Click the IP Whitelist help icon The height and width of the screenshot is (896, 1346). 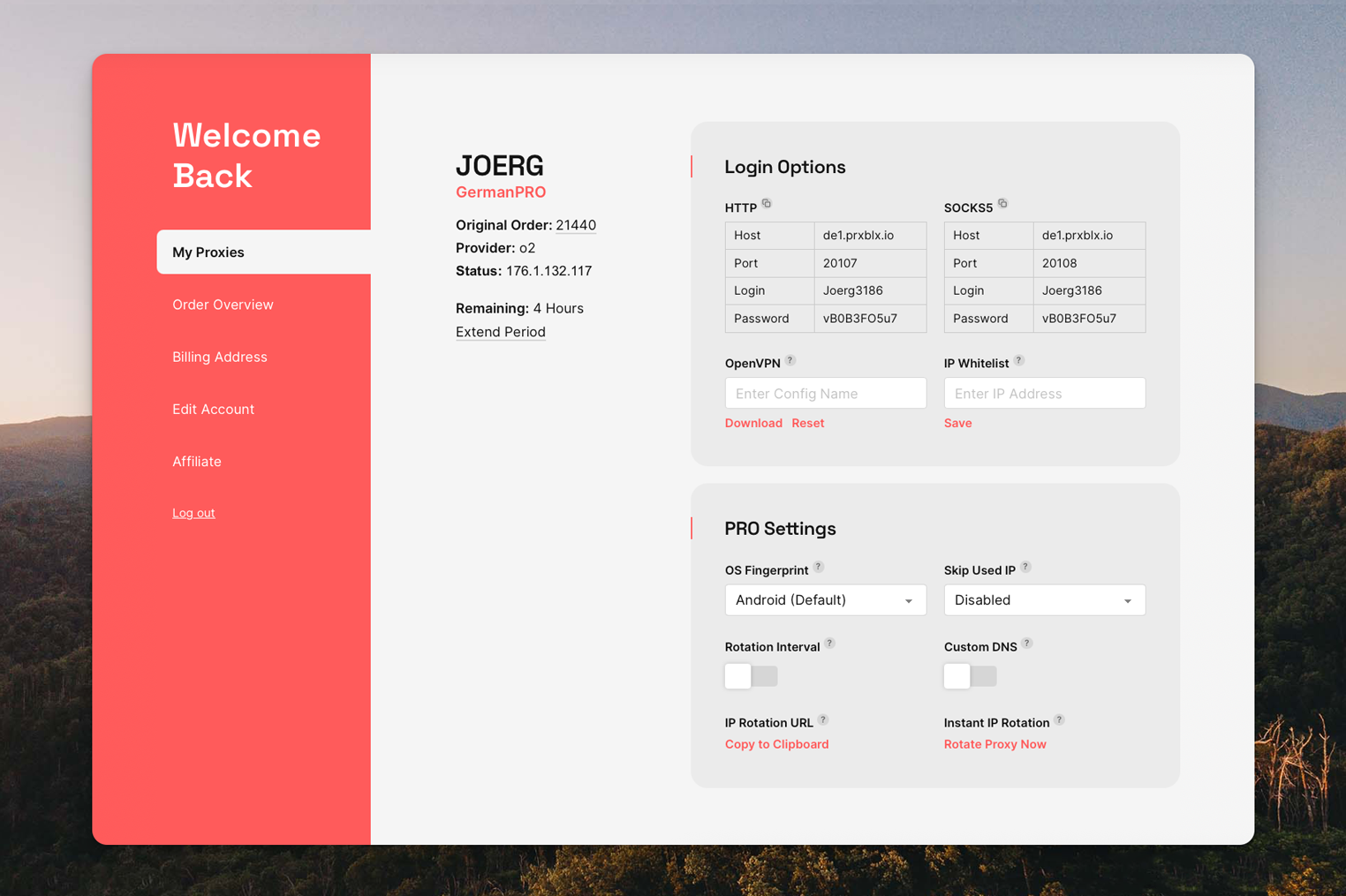(1019, 360)
